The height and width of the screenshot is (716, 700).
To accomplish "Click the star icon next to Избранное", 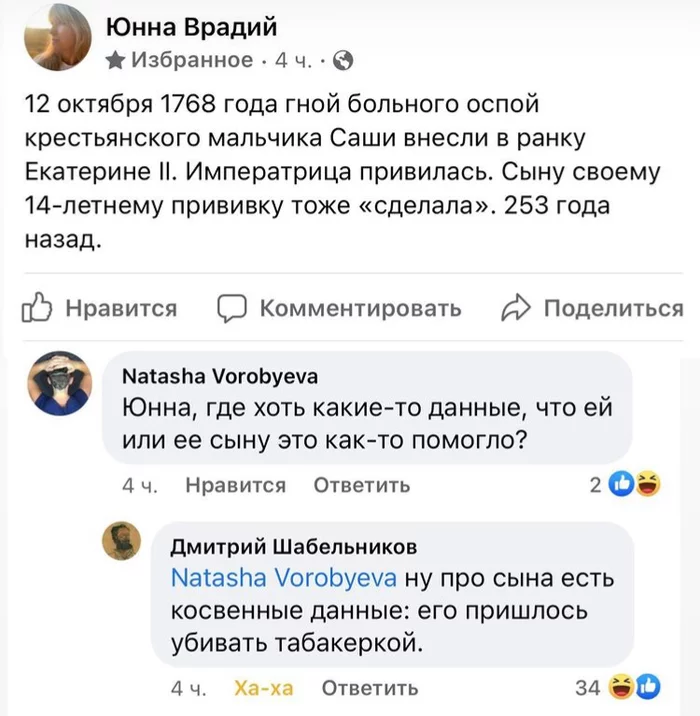I will coord(115,61).
